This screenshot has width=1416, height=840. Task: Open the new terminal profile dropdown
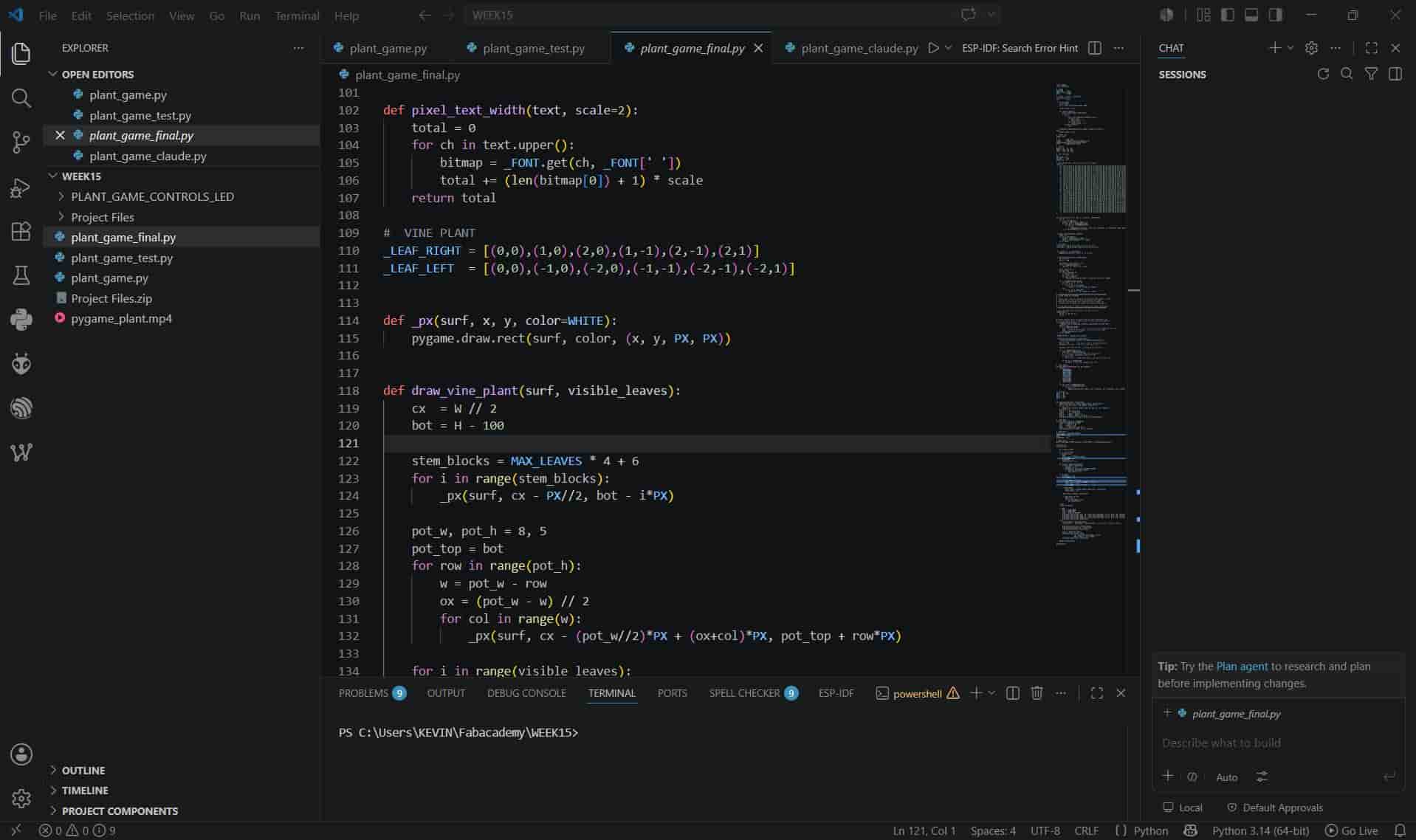coord(991,693)
